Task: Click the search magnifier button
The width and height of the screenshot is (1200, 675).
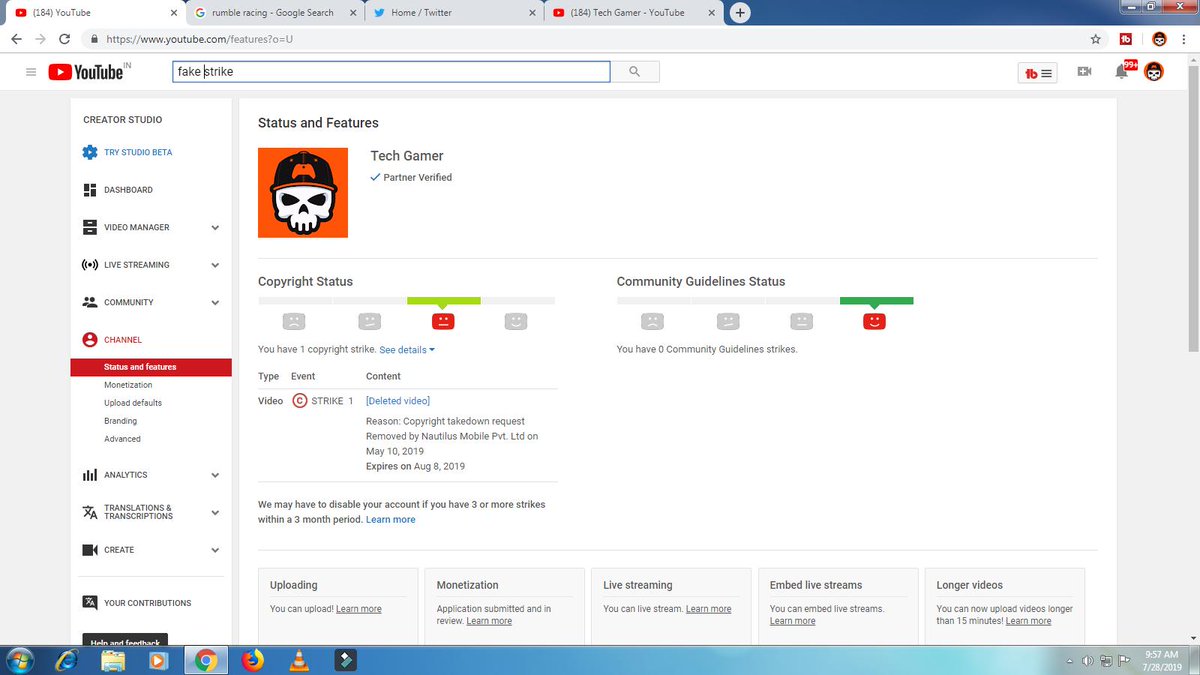Action: click(634, 72)
